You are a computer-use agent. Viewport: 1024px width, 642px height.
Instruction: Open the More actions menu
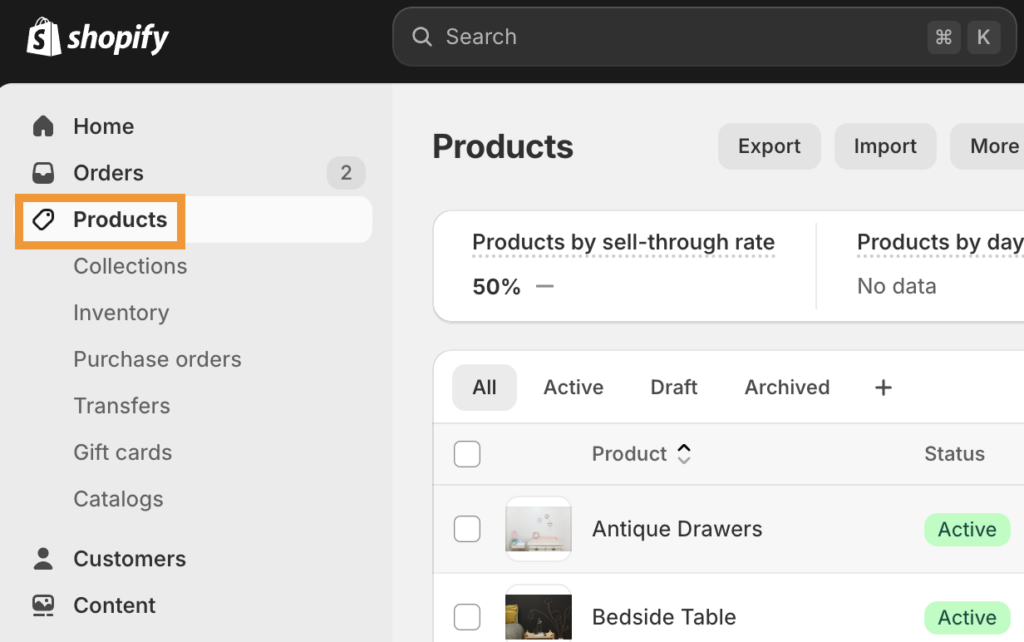997,146
